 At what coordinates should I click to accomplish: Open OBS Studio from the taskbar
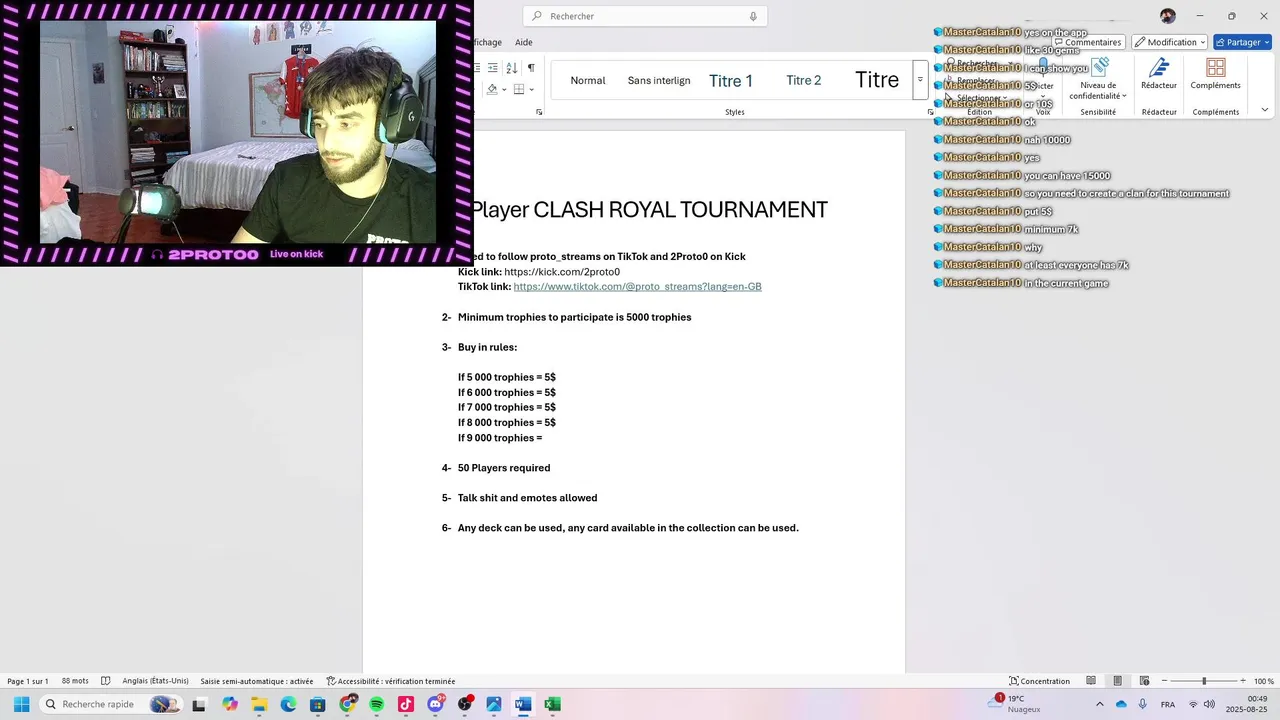(x=465, y=704)
